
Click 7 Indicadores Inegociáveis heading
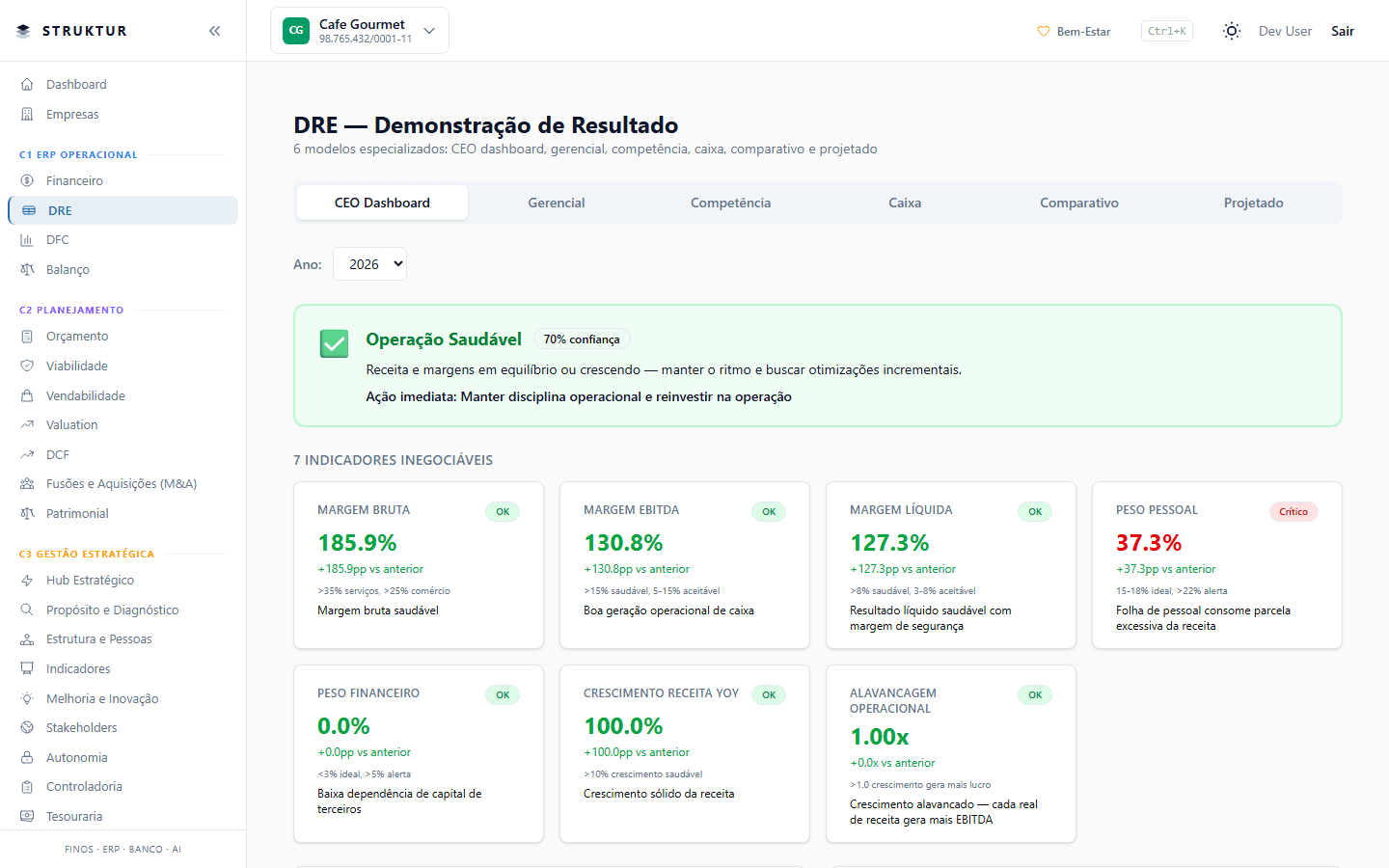click(x=393, y=460)
